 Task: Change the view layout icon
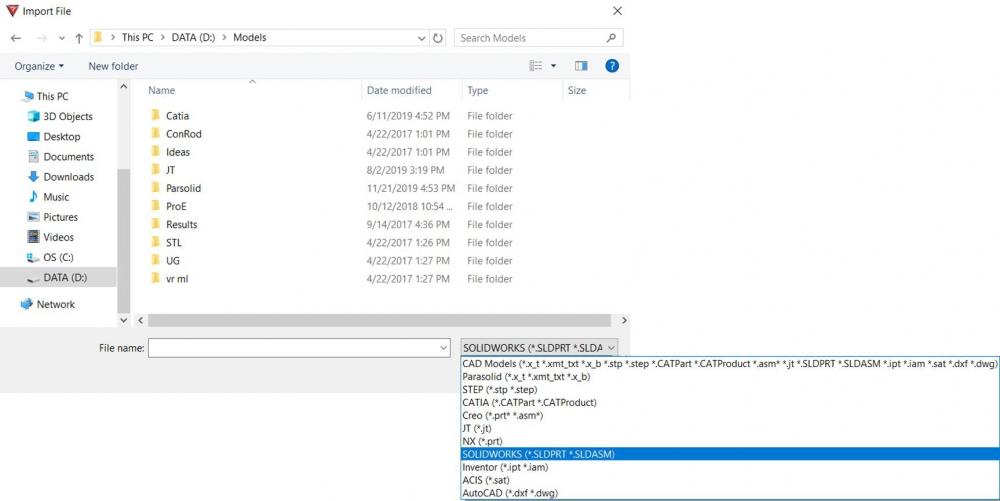coord(536,66)
